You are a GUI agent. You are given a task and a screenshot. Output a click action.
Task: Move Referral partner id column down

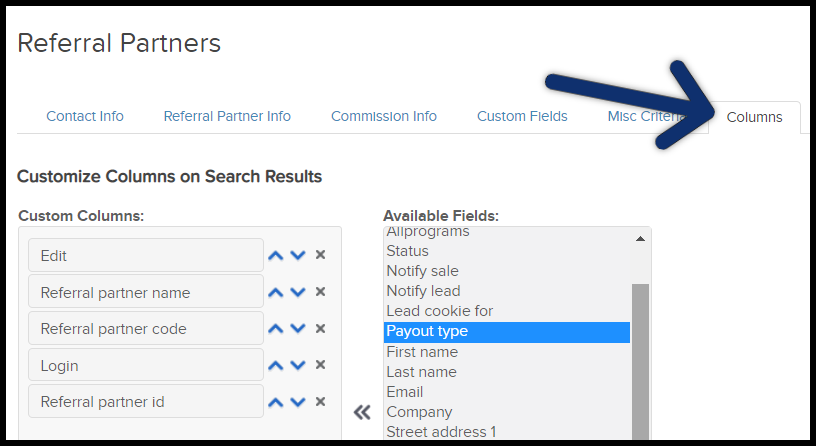click(298, 402)
